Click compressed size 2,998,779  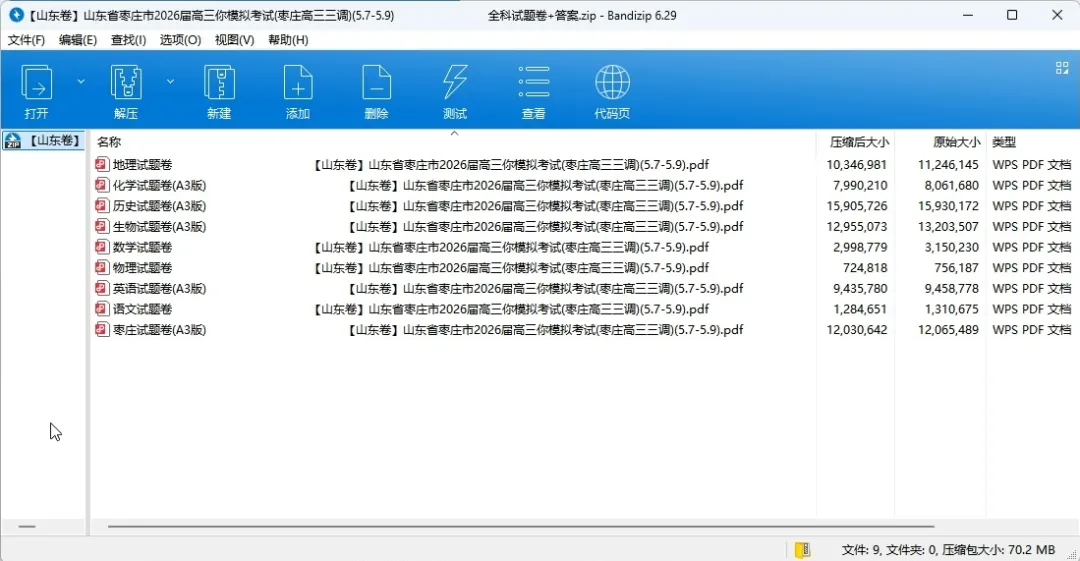(x=860, y=247)
